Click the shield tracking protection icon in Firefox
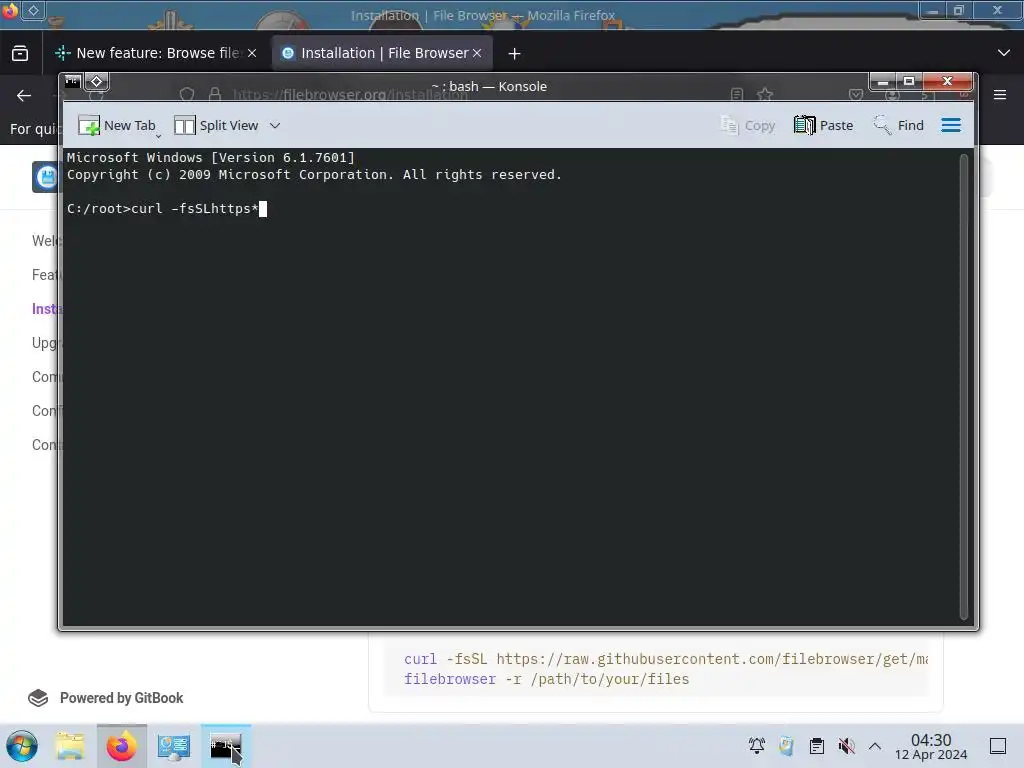1024x768 pixels. click(x=187, y=95)
